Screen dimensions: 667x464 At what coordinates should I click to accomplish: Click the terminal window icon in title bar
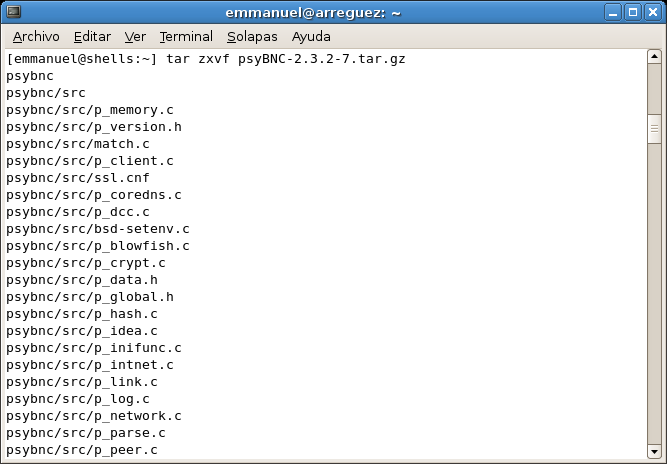pyautogui.click(x=14, y=12)
